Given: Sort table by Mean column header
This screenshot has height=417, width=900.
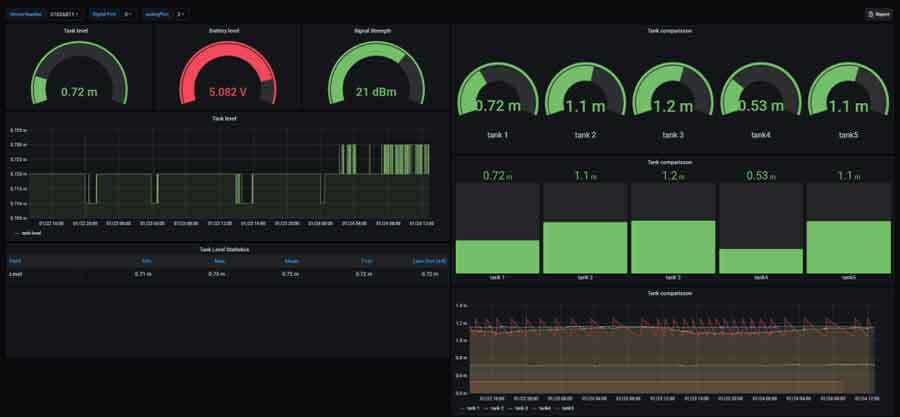Looking at the screenshot, I should point(291,260).
